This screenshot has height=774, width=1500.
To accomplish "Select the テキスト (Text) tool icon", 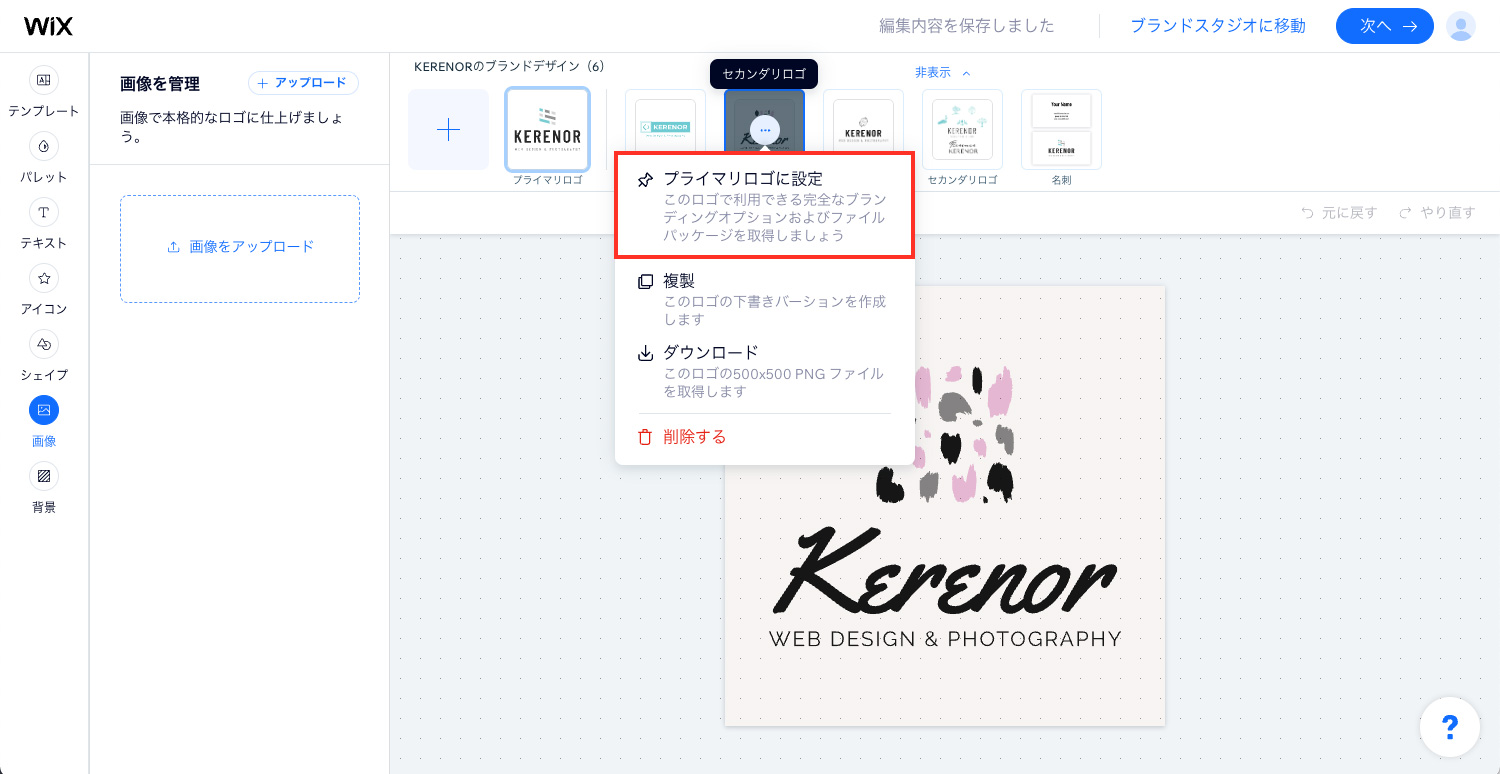I will pyautogui.click(x=44, y=212).
